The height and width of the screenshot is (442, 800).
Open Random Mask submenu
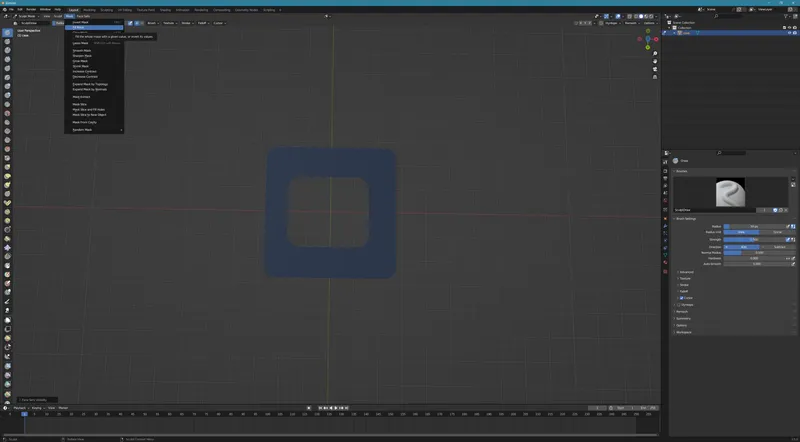point(94,130)
